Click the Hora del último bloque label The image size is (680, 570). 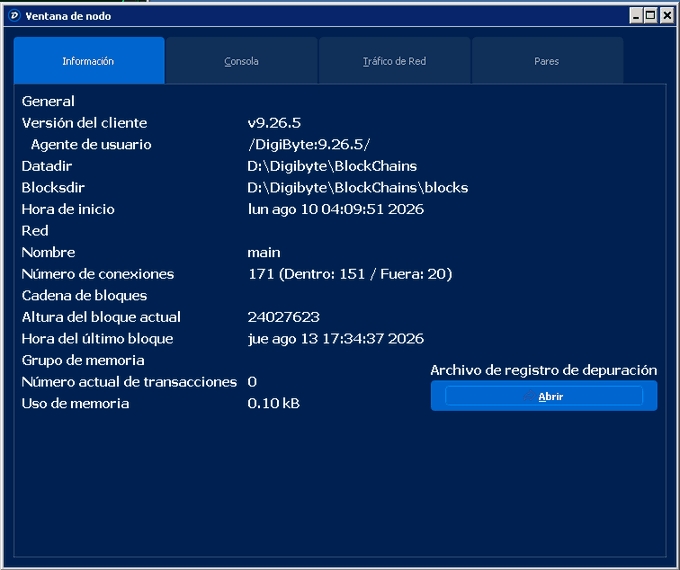98,339
